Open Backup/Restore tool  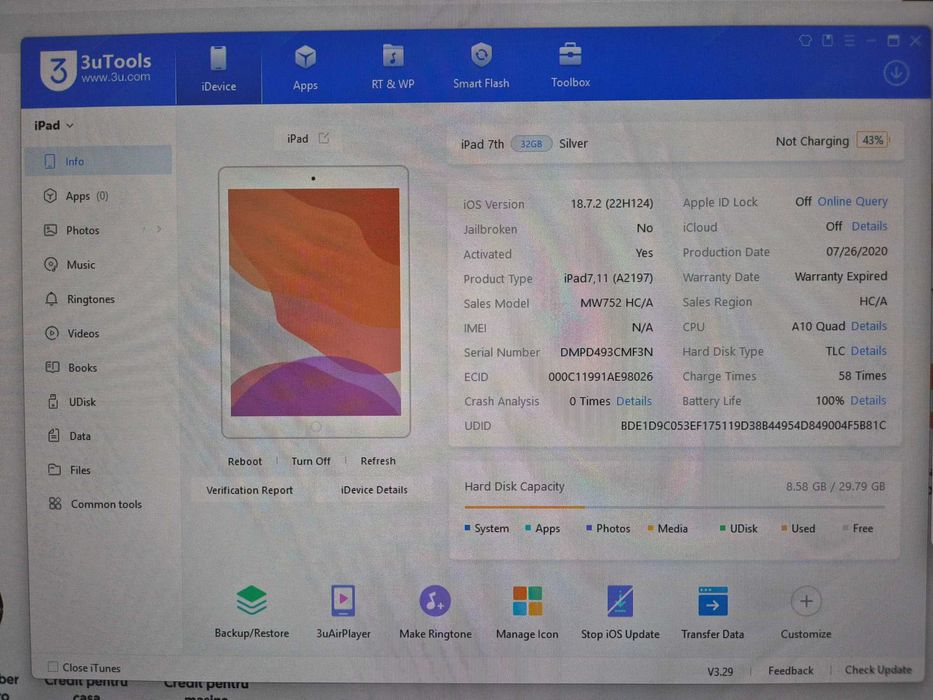tap(251, 611)
